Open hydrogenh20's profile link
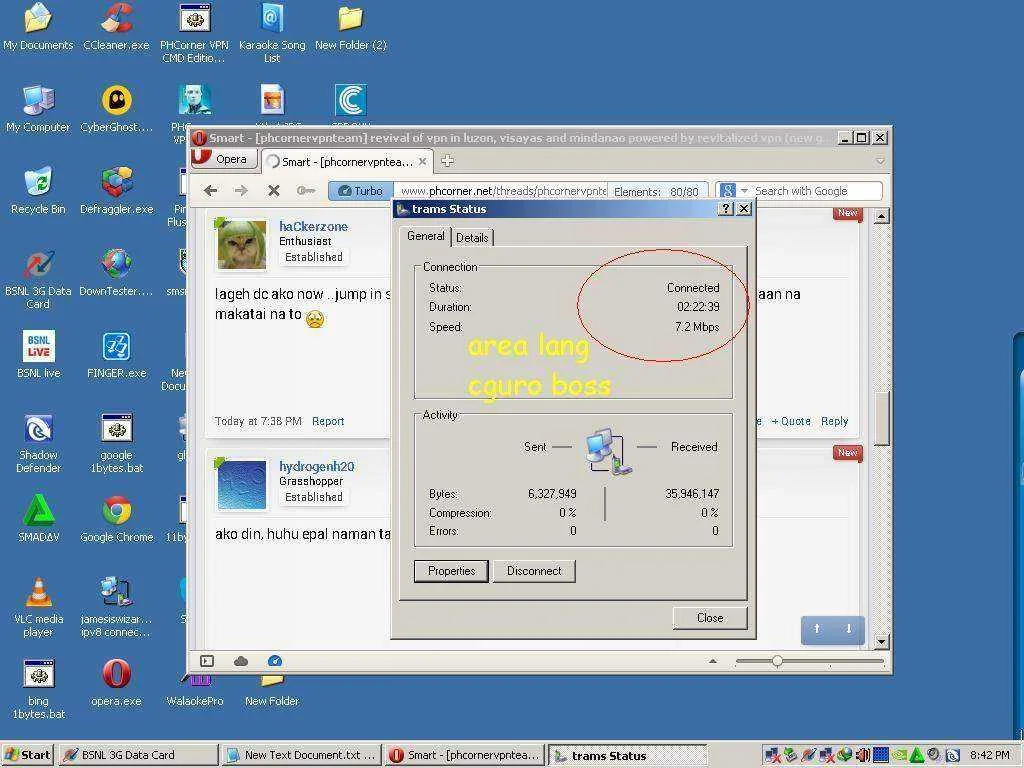The height and width of the screenshot is (768, 1024). pyautogui.click(x=317, y=466)
